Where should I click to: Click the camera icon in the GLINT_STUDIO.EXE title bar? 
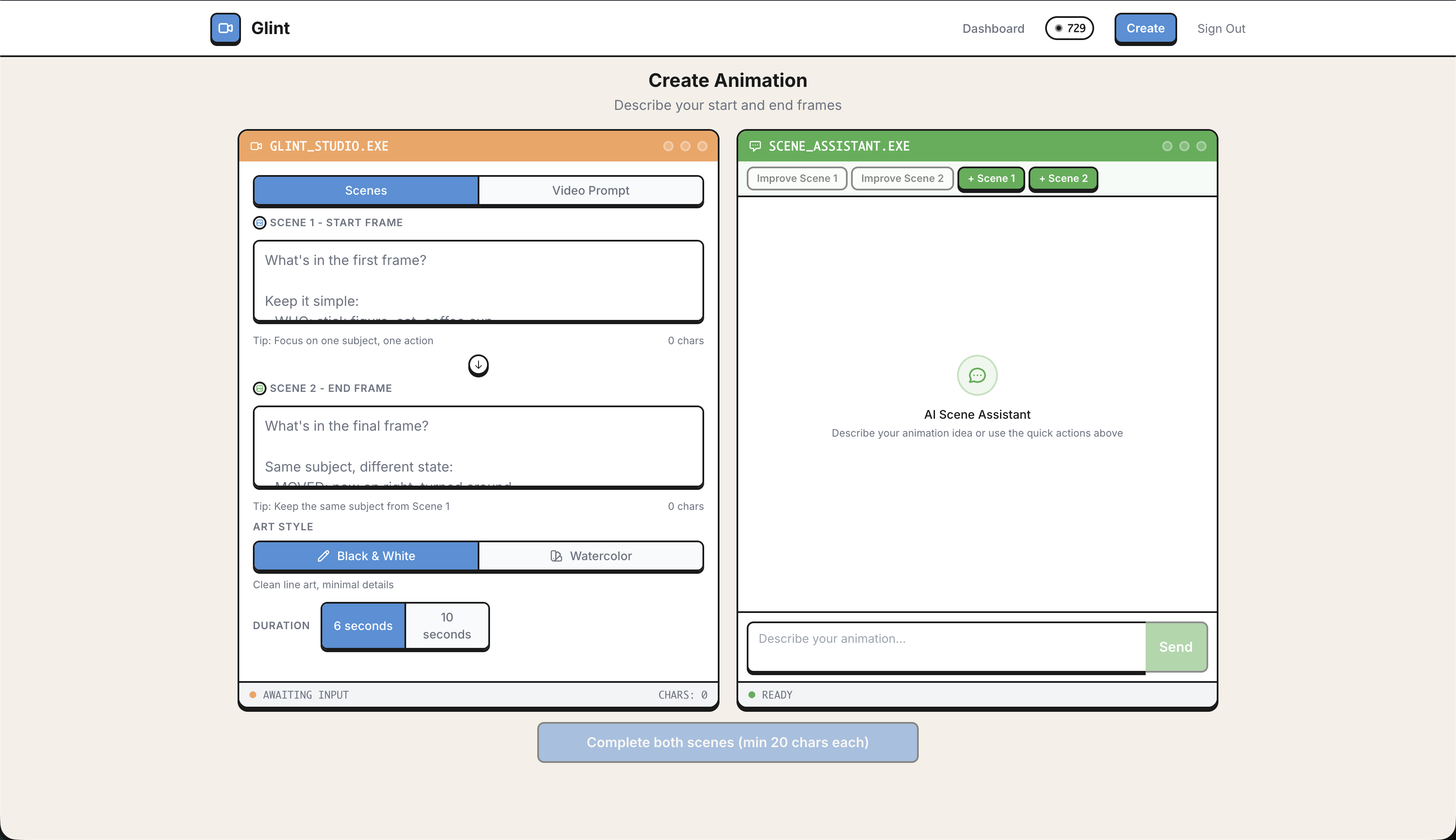coord(257,147)
